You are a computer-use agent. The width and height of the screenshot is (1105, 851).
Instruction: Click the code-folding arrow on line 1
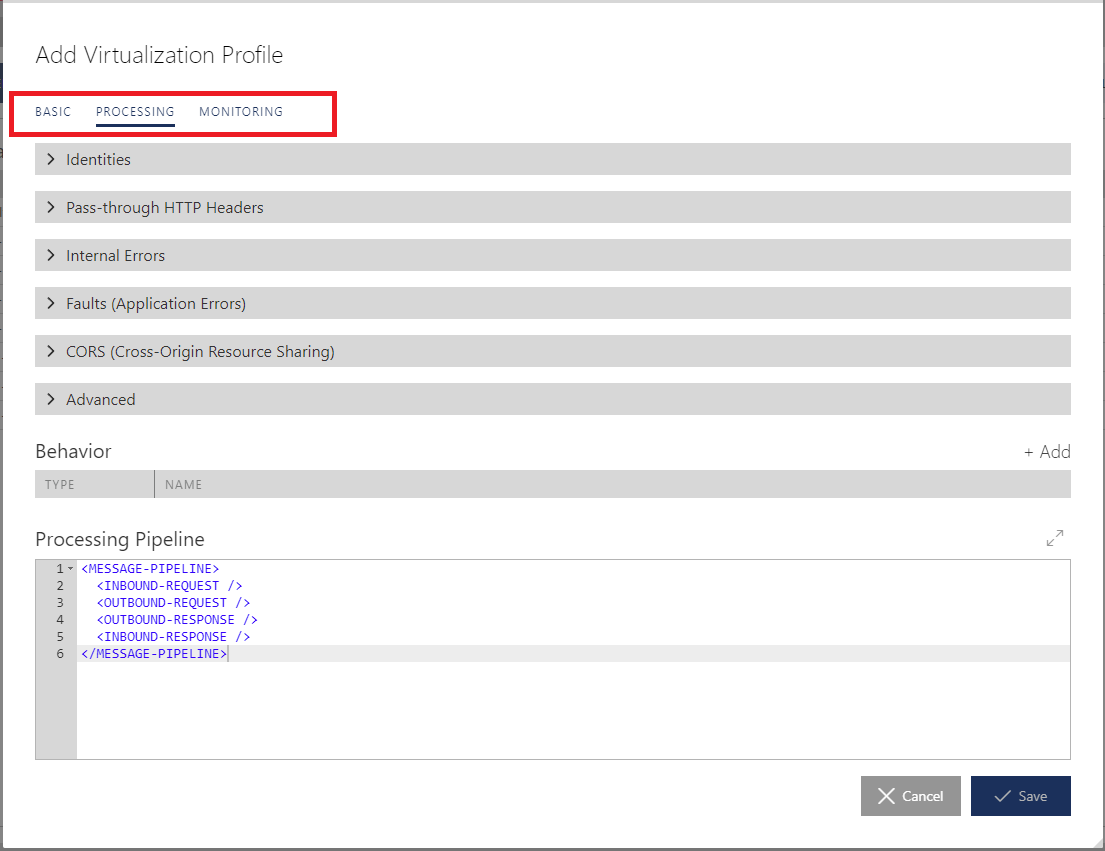69,568
